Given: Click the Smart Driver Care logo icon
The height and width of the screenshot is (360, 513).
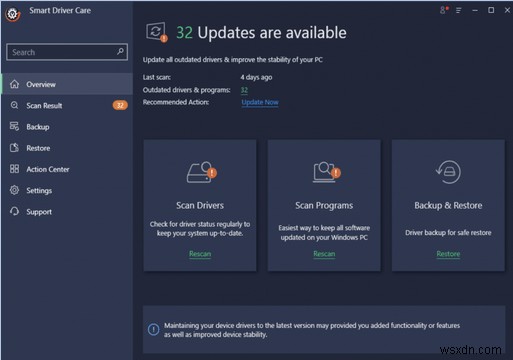Looking at the screenshot, I should point(13,14).
